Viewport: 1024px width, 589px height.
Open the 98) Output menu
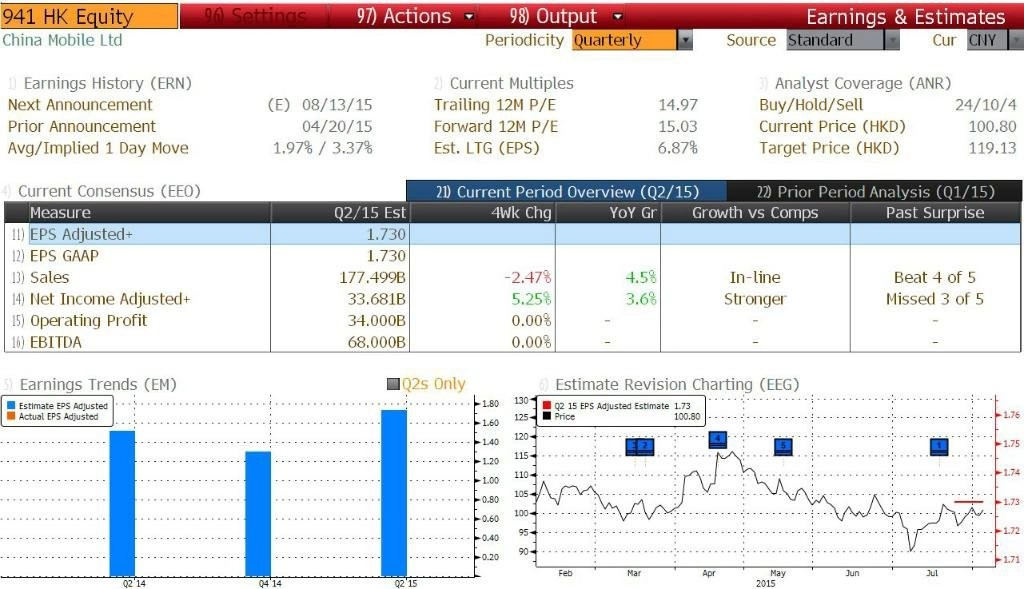[565, 16]
